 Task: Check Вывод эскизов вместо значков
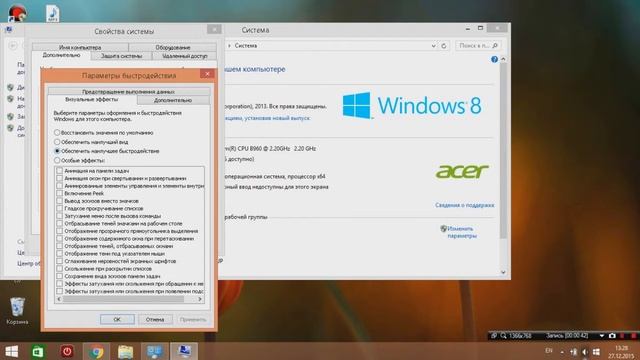(x=60, y=201)
